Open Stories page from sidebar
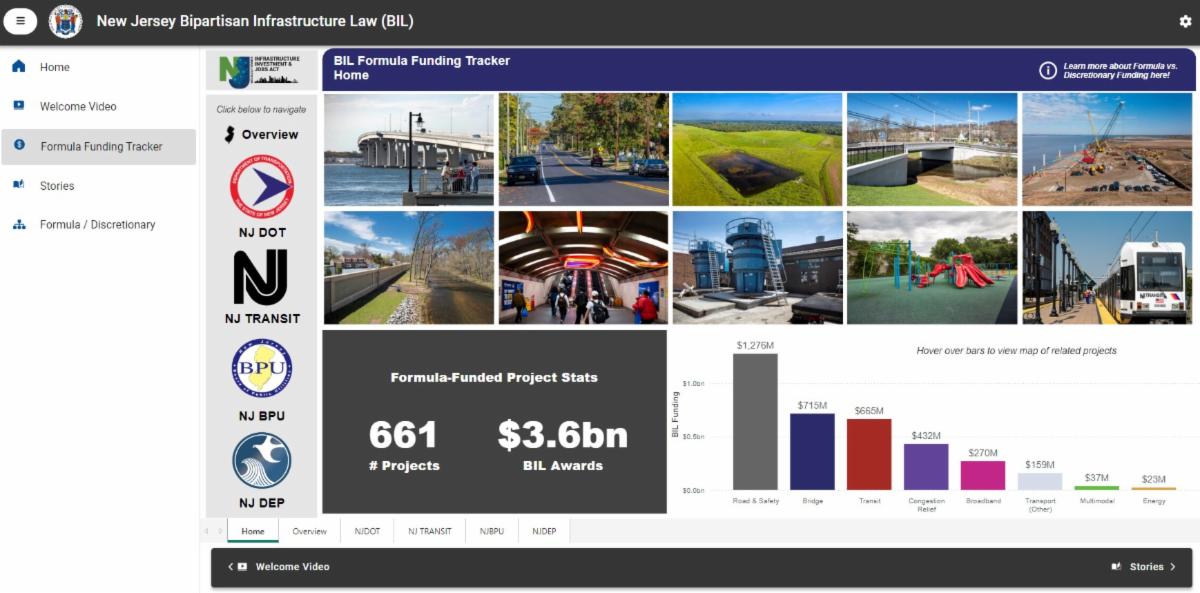The width and height of the screenshot is (1200, 593). (x=98, y=185)
